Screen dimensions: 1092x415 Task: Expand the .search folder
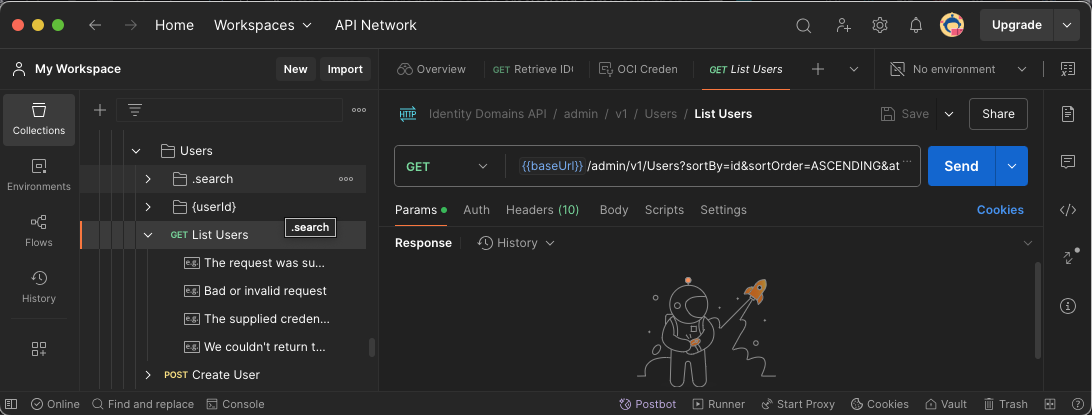click(148, 179)
